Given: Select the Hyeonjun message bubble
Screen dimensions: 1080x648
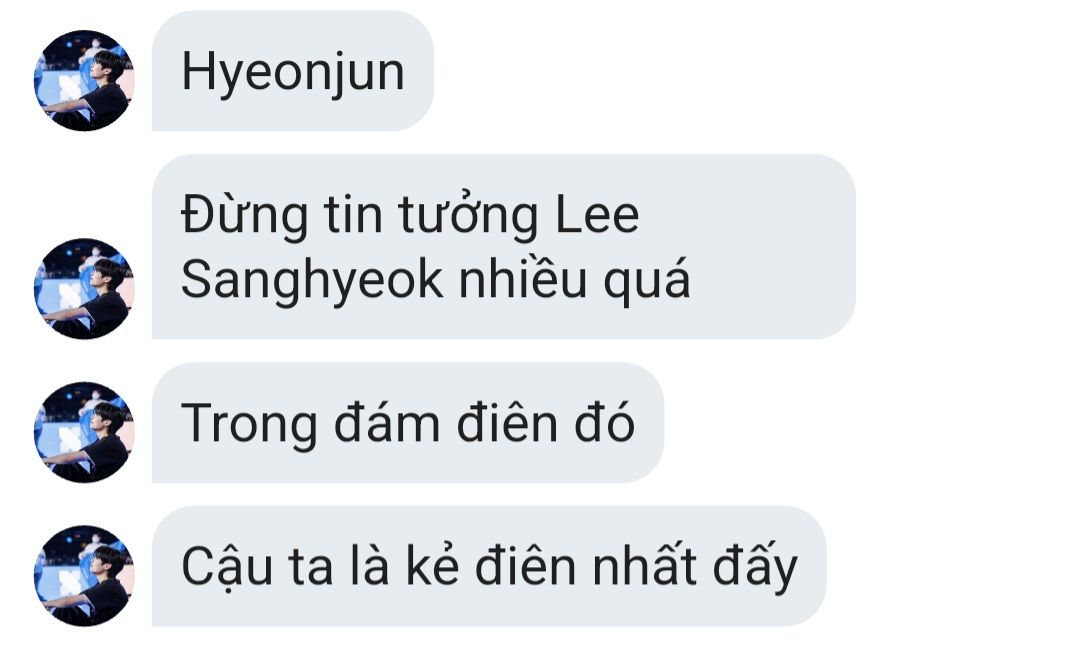Looking at the screenshot, I should pyautogui.click(x=293, y=71).
